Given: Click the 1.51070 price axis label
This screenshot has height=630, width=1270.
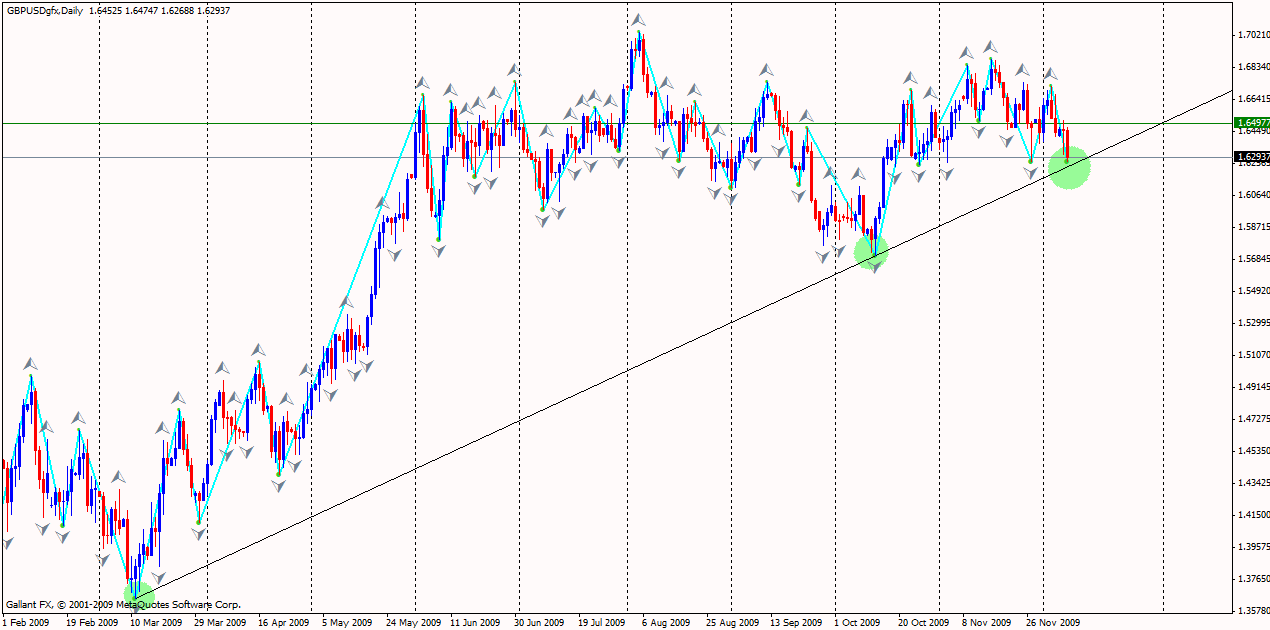Looking at the screenshot, I should pyautogui.click(x=1252, y=355).
